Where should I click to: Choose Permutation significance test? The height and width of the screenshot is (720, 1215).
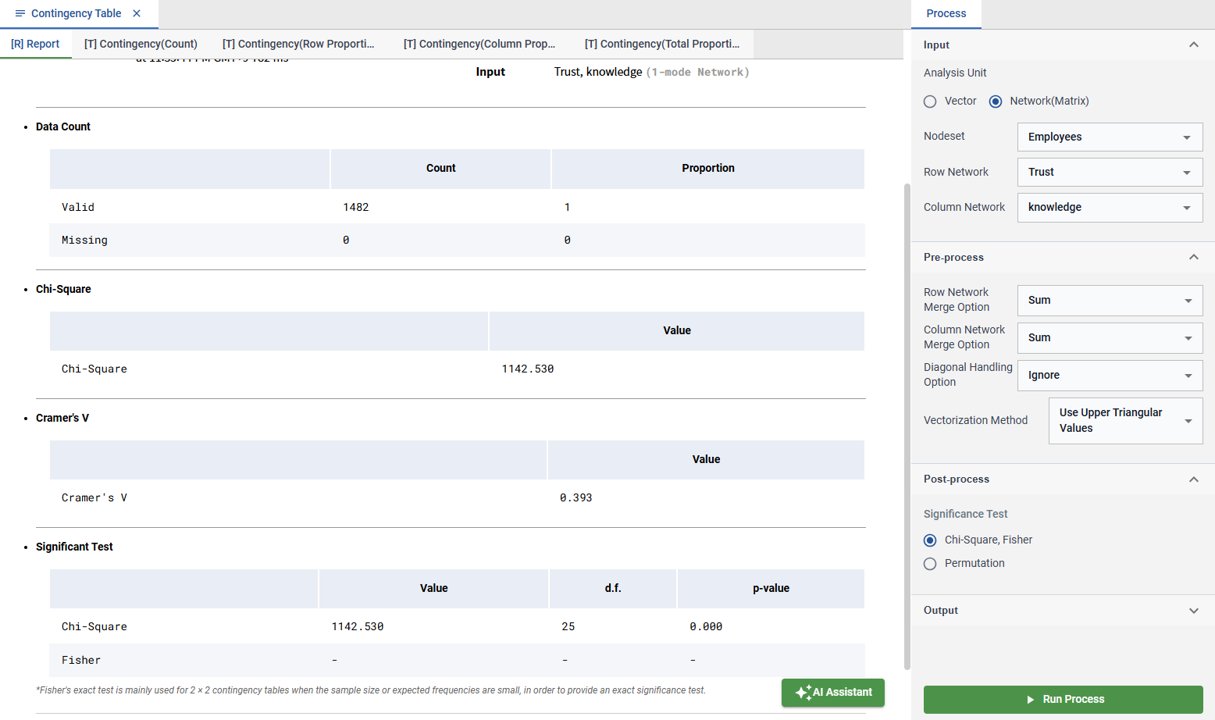[x=930, y=564]
